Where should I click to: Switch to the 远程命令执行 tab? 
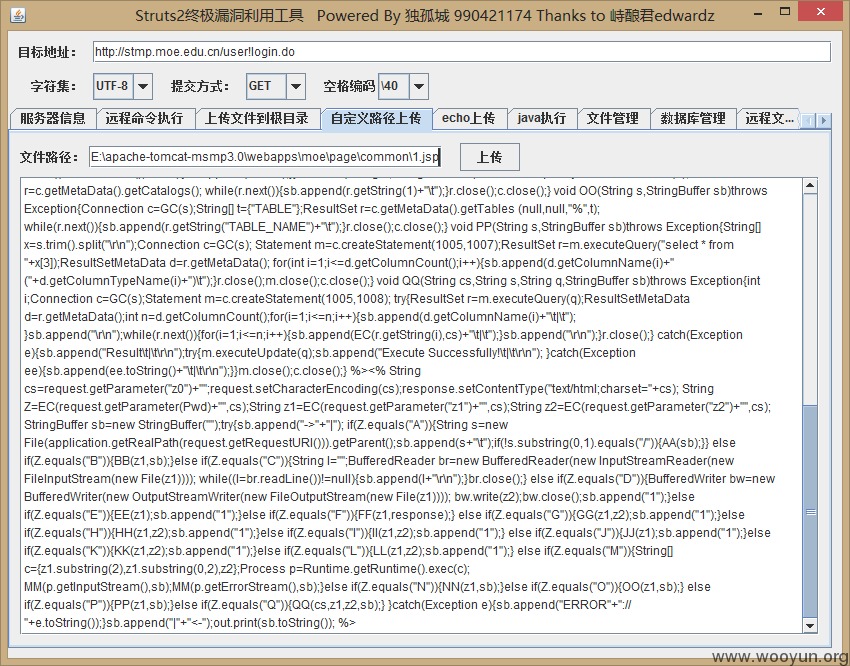pos(145,119)
